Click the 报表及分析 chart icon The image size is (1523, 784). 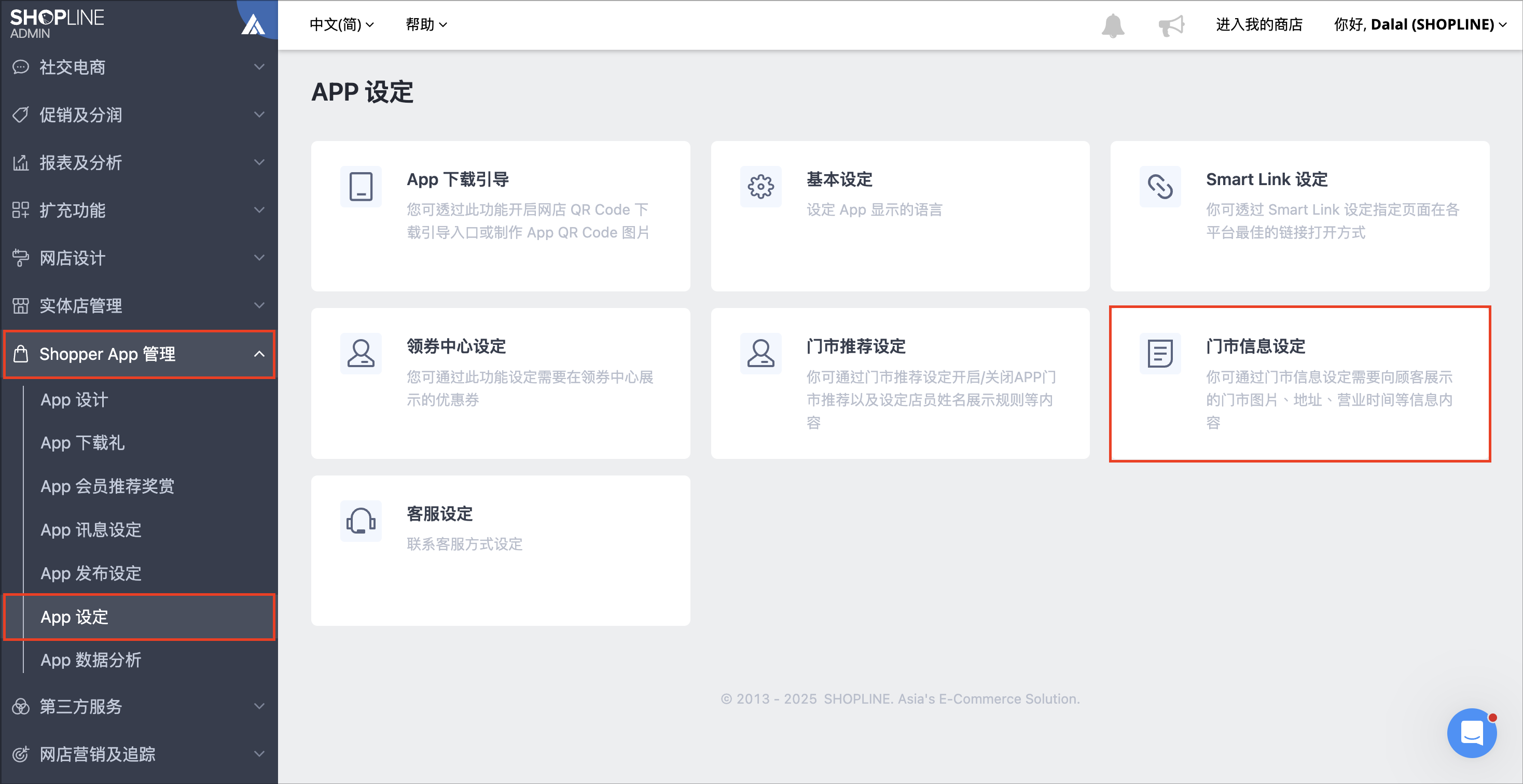coord(21,162)
